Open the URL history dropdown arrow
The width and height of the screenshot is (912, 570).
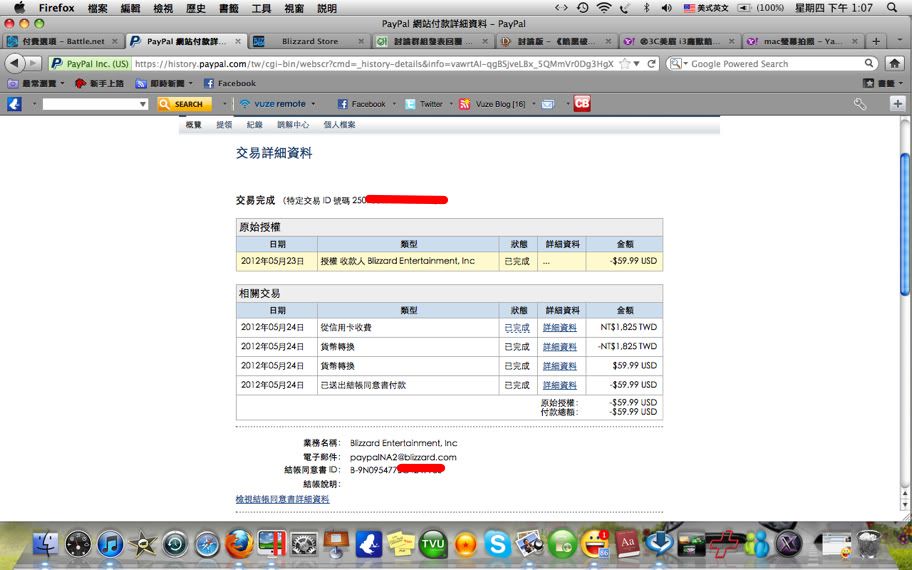coord(637,63)
